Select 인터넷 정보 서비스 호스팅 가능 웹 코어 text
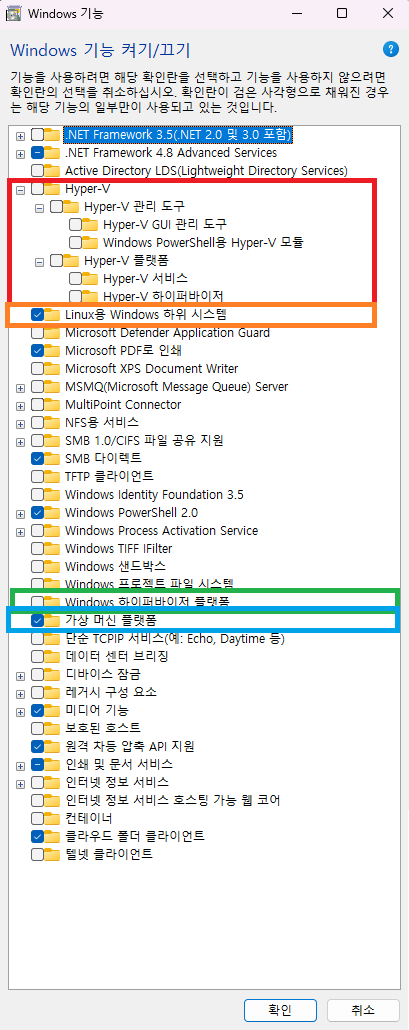Screen dimensions: 409x1030 pyautogui.click(x=173, y=801)
